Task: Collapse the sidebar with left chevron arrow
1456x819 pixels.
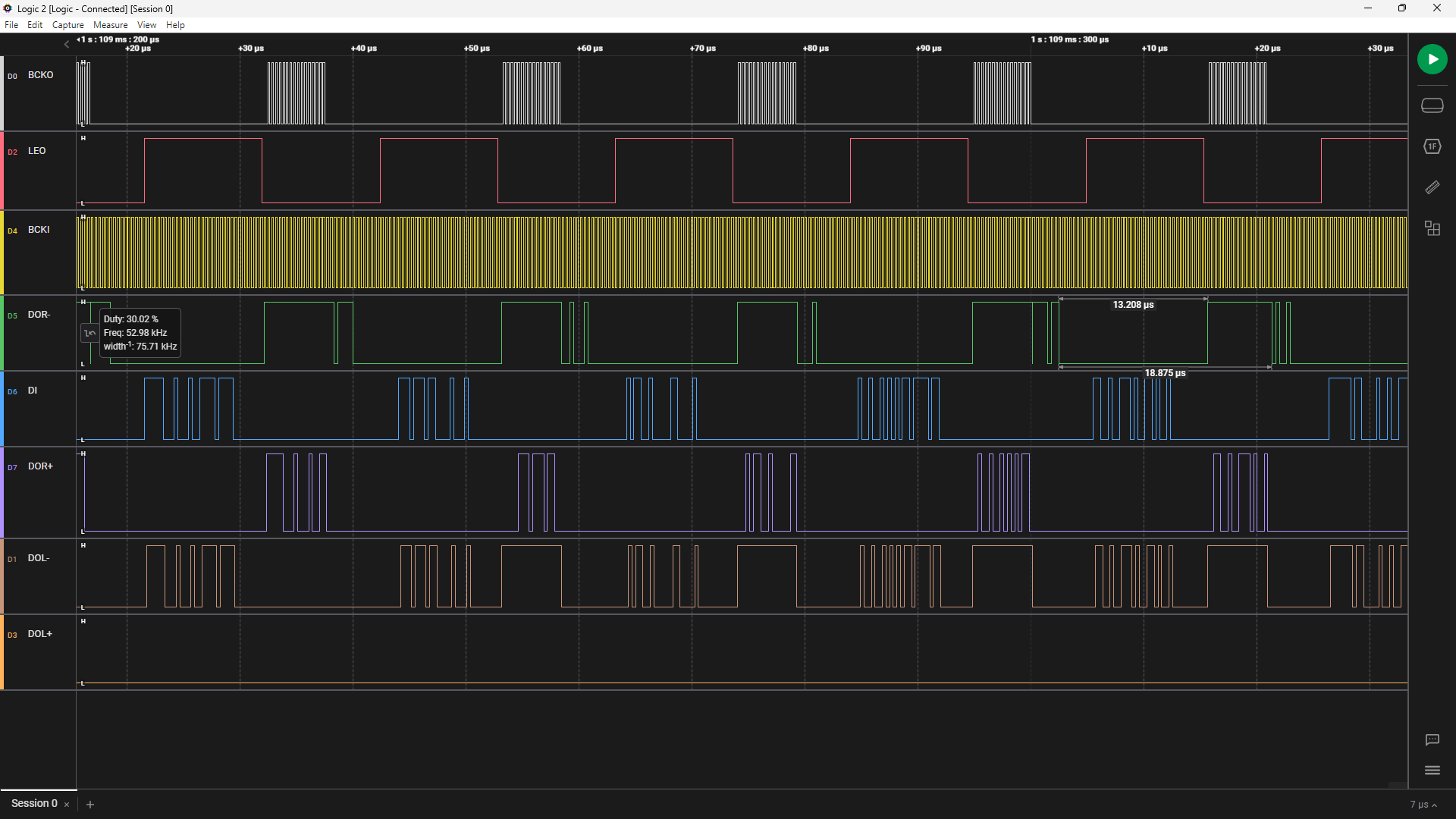Action: (67, 44)
